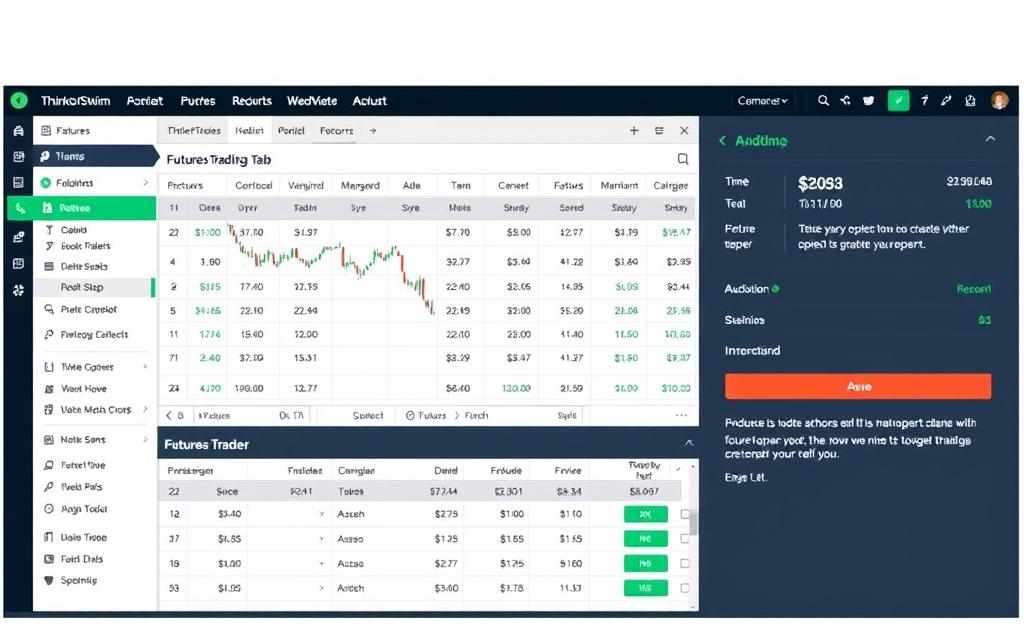Image resolution: width=1024 pixels, height=640 pixels.
Task: Open the user profile avatar
Action: [x=999, y=100]
